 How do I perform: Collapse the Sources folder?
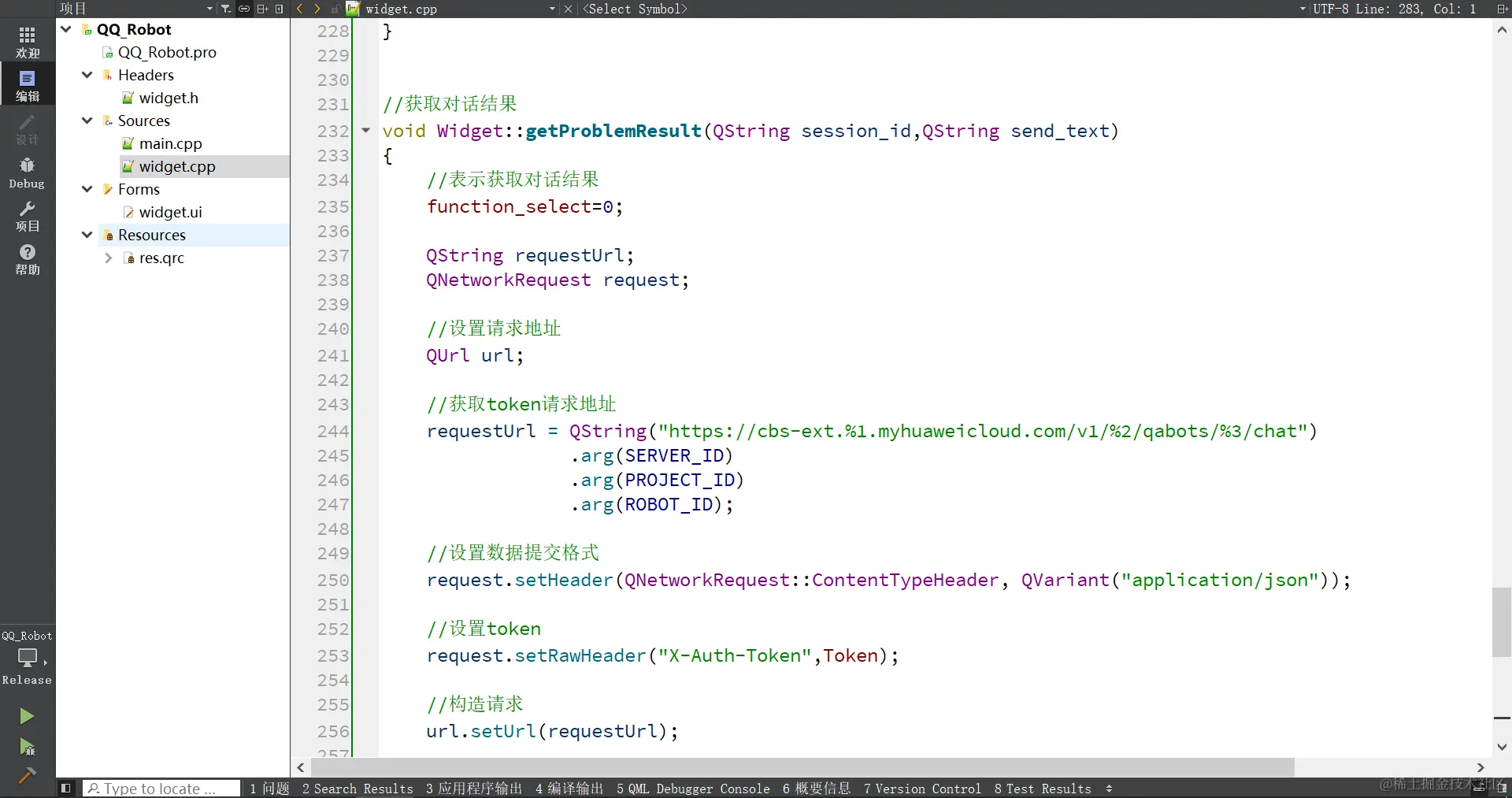(87, 121)
